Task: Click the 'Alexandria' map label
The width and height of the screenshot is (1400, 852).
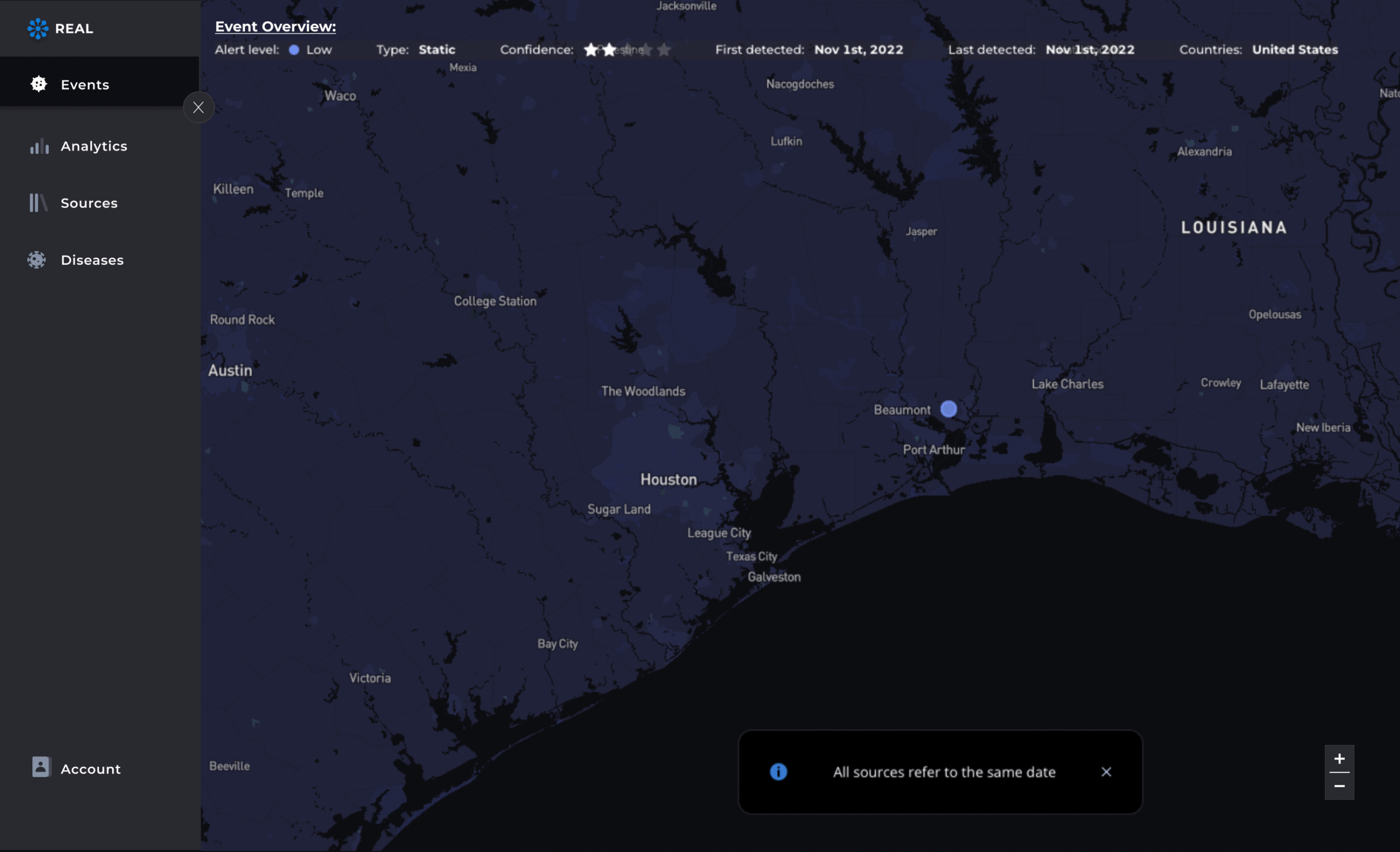Action: 1204,151
